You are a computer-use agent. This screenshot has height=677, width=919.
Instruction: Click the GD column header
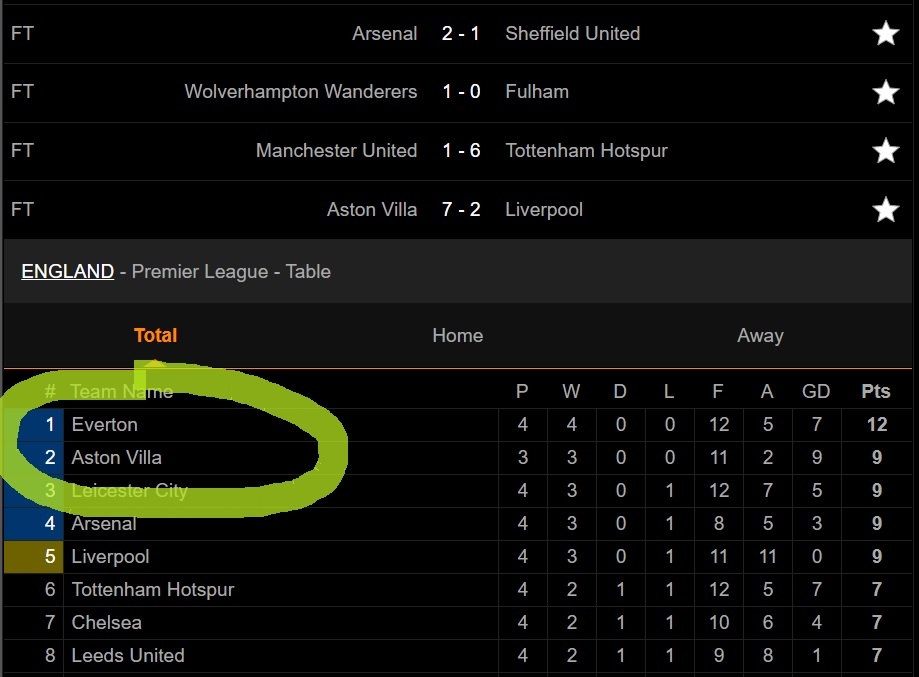(x=816, y=392)
